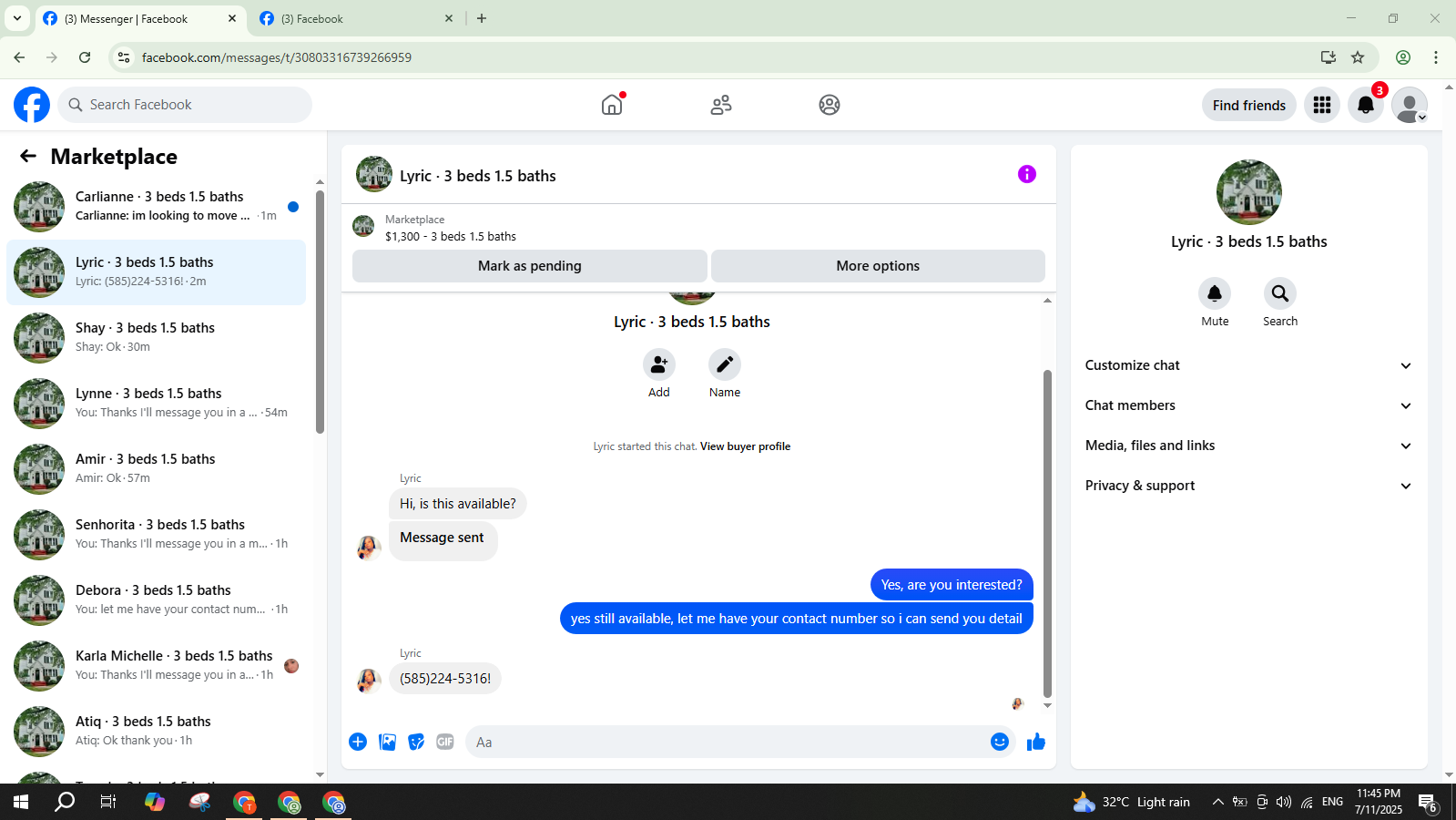Click Find friends button
Viewport: 1456px width, 820px height.
pyautogui.click(x=1249, y=105)
